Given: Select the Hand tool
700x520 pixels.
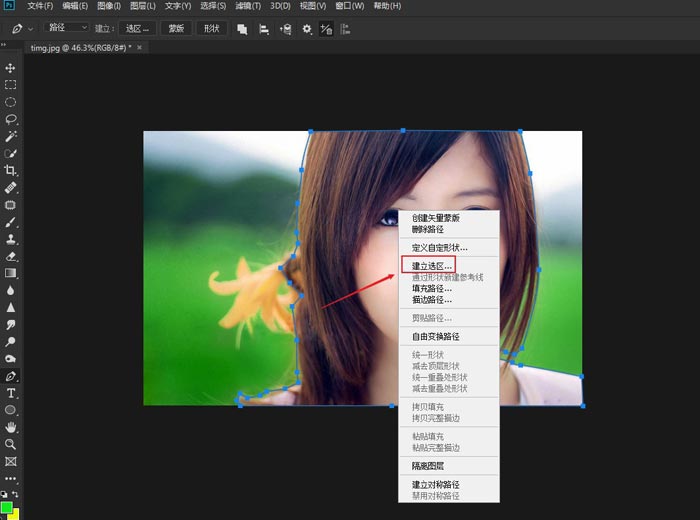Looking at the screenshot, I should click(11, 427).
